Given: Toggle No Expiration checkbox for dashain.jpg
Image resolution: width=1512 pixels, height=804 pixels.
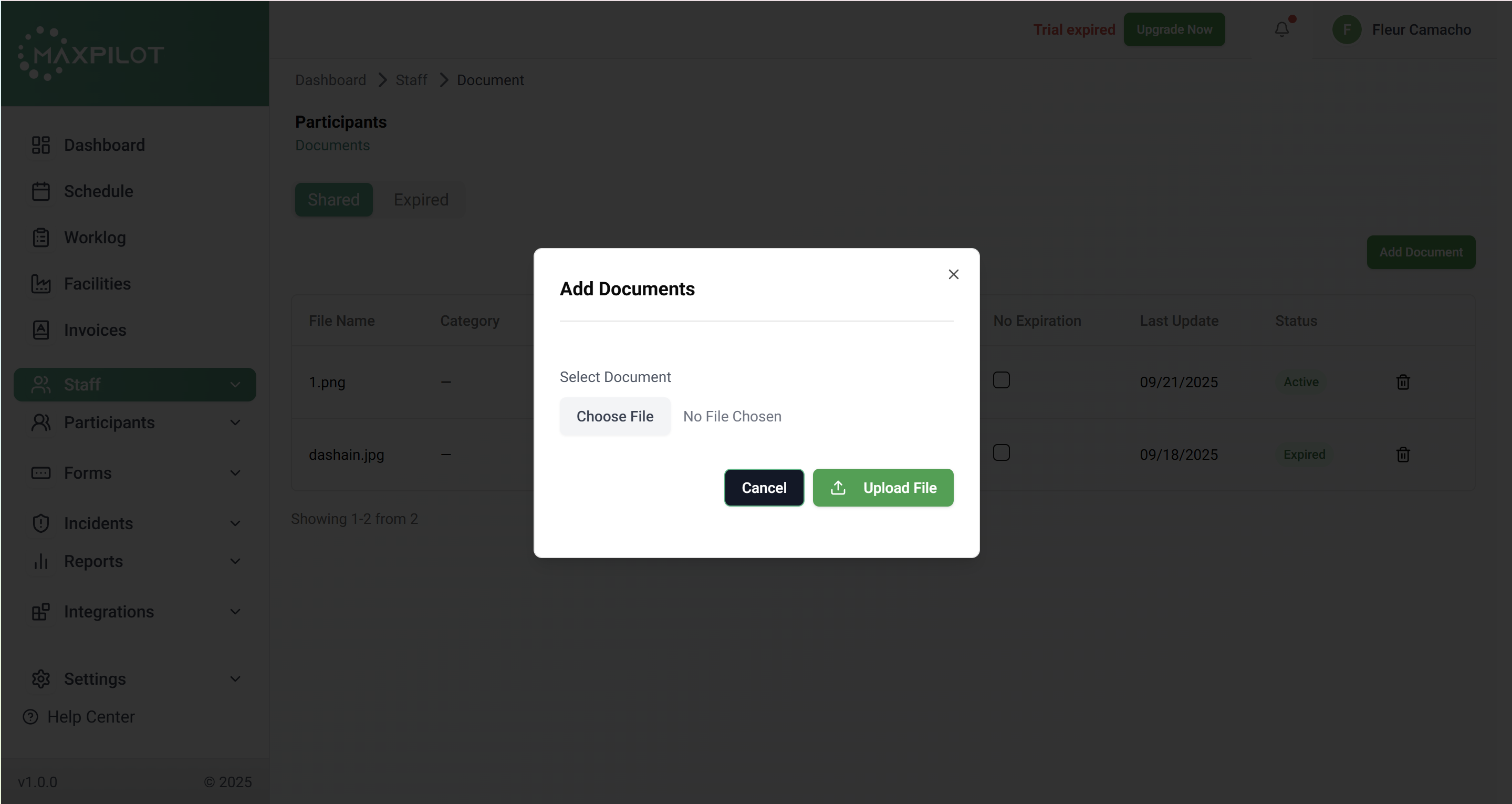Looking at the screenshot, I should [1002, 453].
